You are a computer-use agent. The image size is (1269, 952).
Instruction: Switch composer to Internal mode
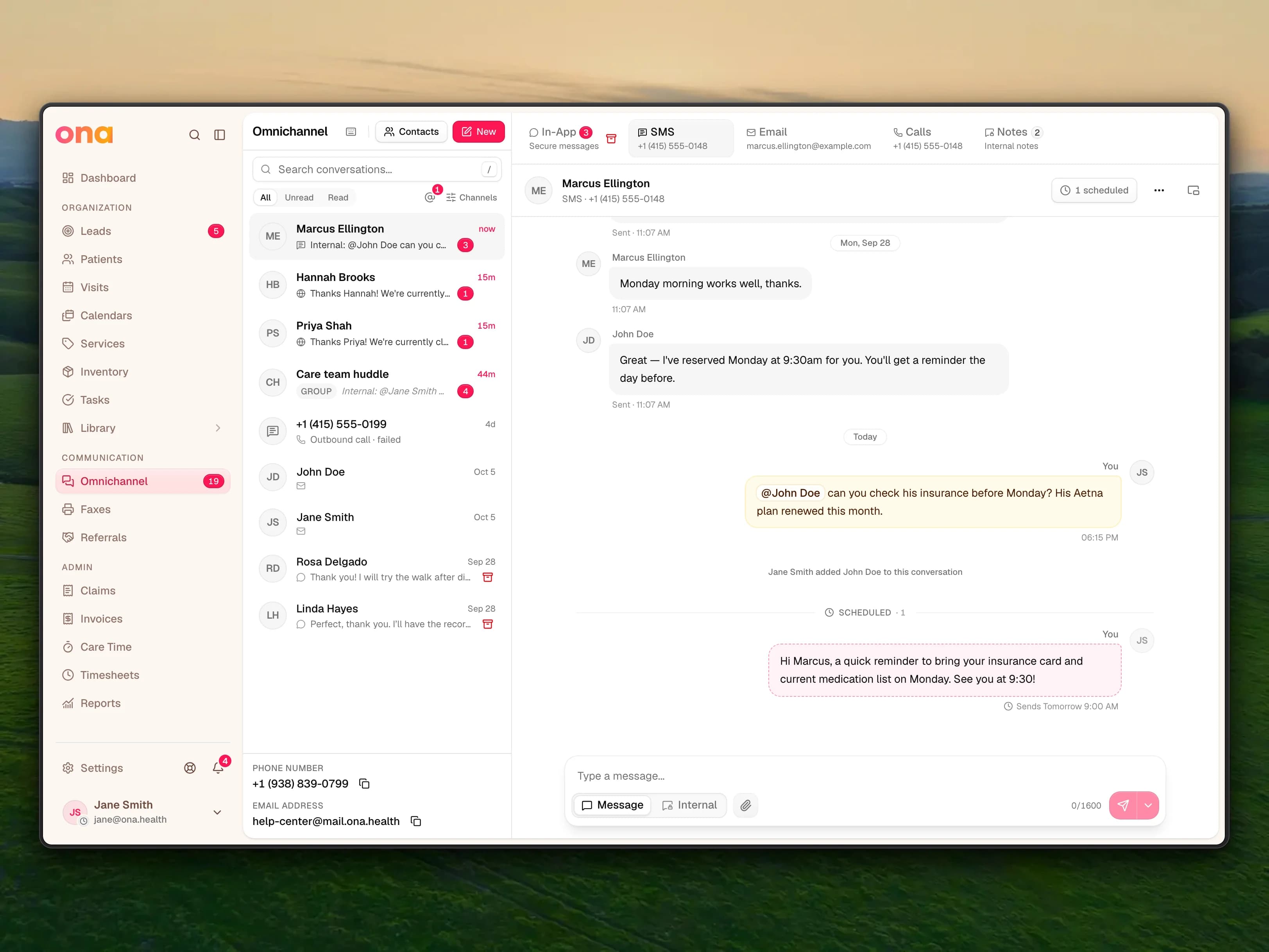click(x=689, y=805)
